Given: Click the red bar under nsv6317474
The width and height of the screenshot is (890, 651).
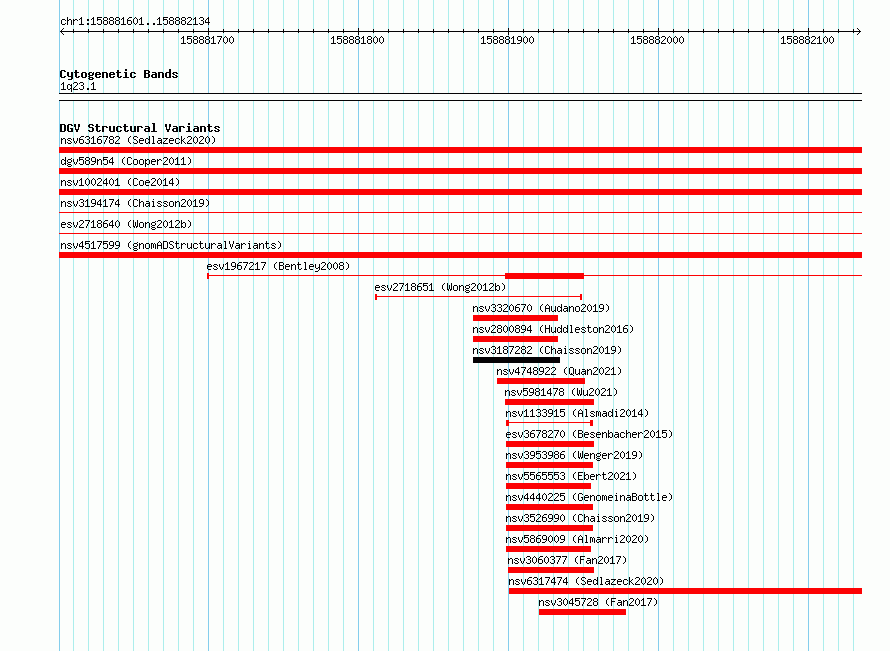Looking at the screenshot, I should [x=685, y=591].
